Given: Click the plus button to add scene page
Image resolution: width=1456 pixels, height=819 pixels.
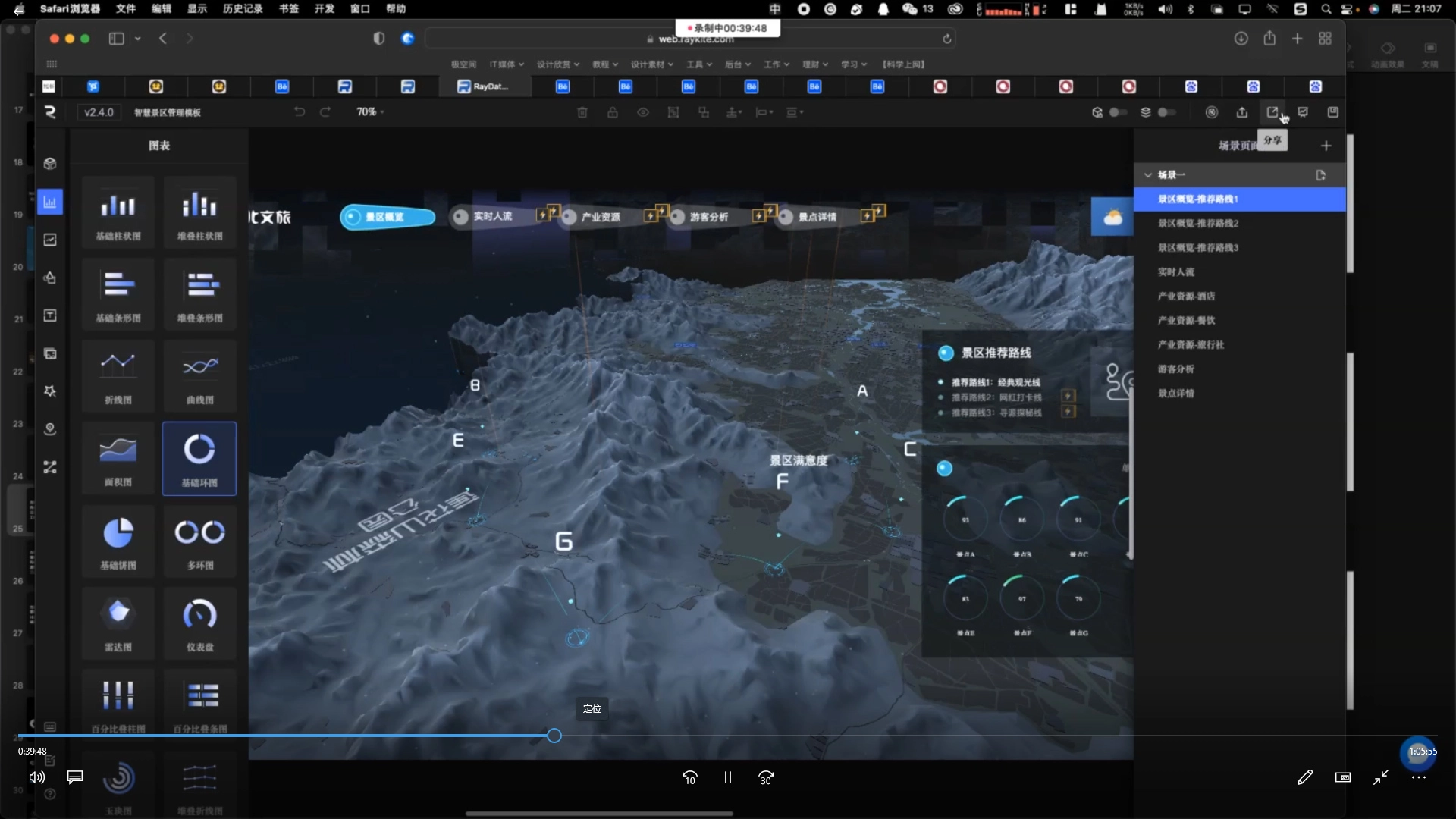Looking at the screenshot, I should click(x=1326, y=146).
